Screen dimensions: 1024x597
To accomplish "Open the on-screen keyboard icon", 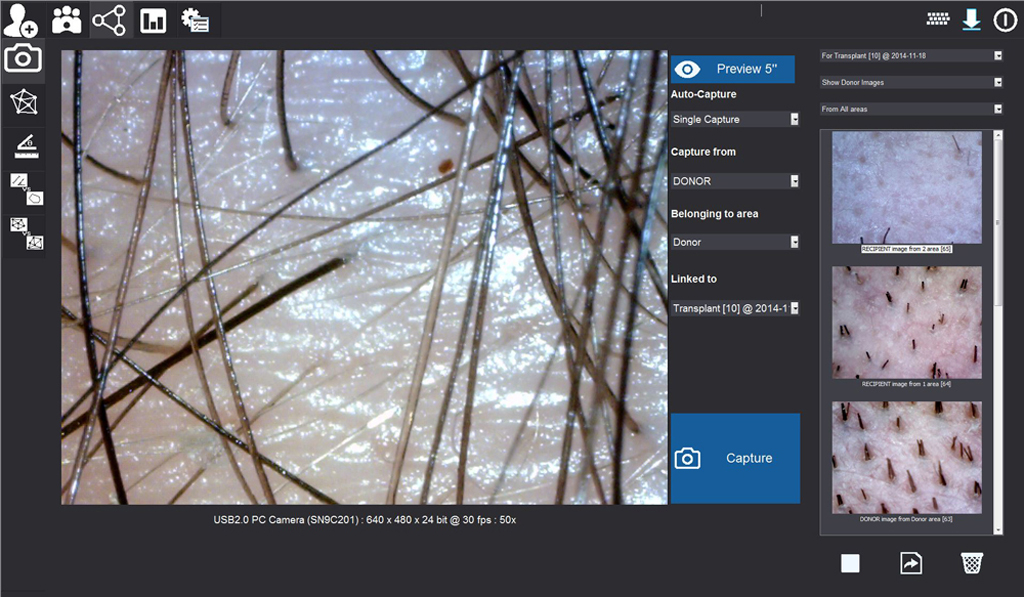I will coord(937,19).
